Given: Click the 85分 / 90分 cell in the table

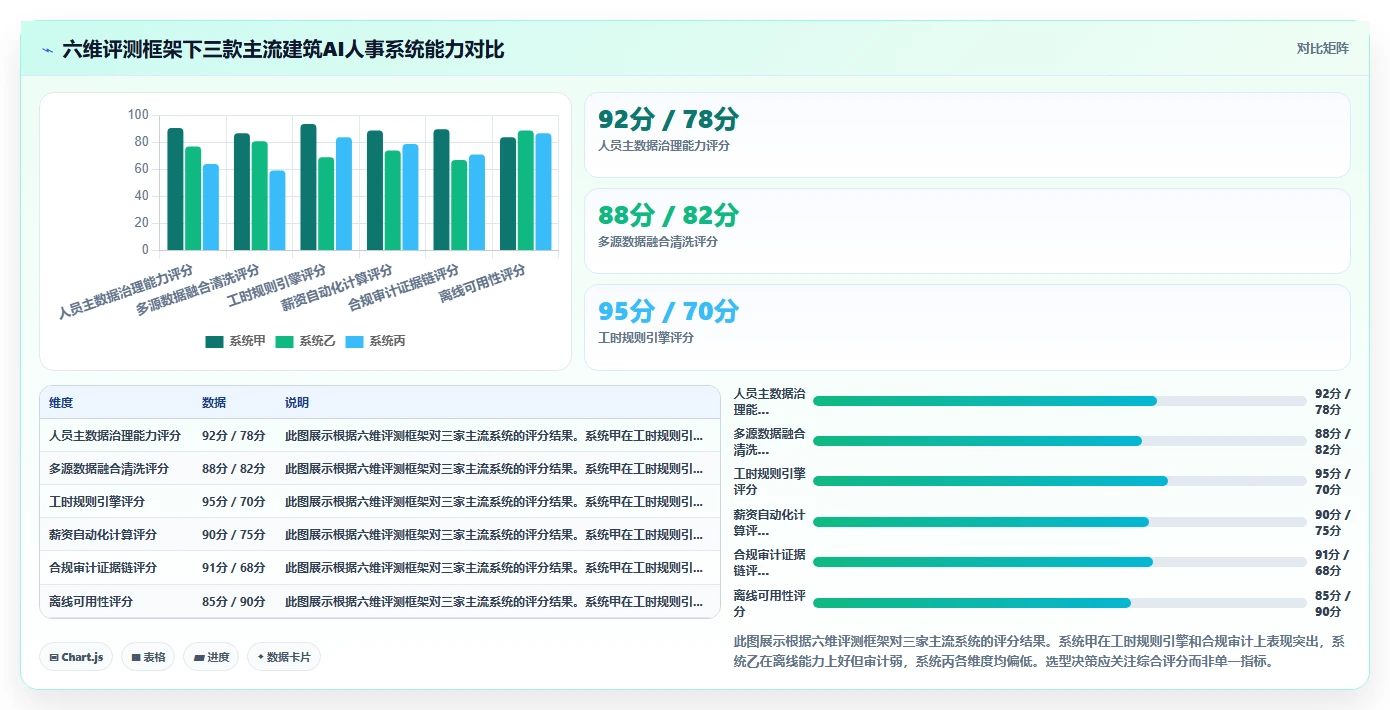Looking at the screenshot, I should (x=234, y=602).
